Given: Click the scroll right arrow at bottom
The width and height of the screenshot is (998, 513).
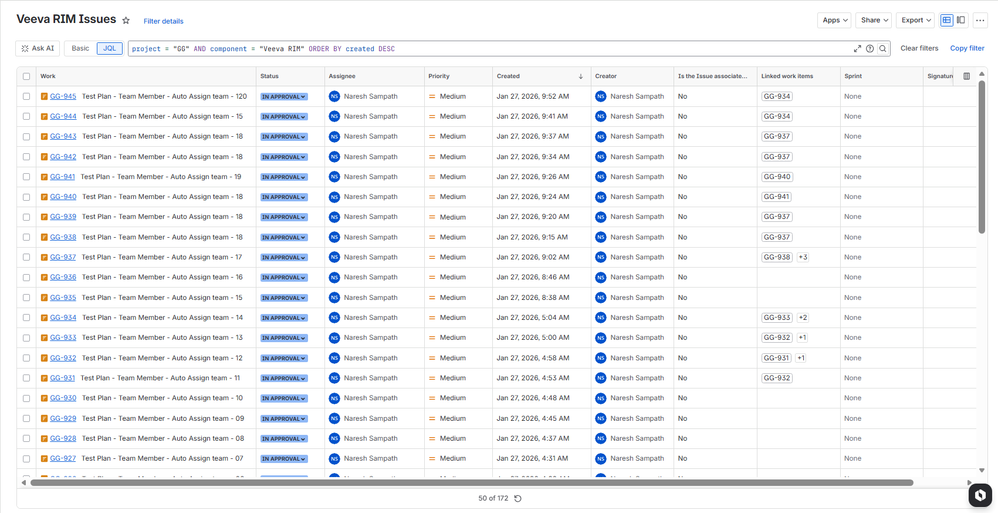Looking at the screenshot, I should 970,483.
